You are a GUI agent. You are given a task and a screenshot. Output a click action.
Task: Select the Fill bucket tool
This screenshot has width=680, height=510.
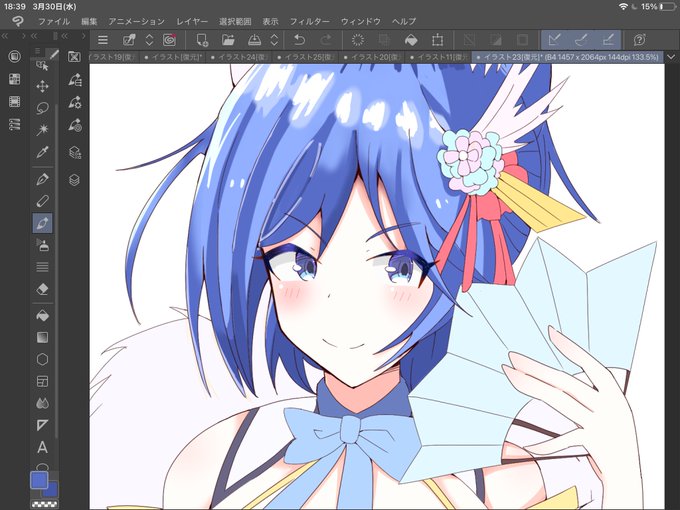click(x=42, y=316)
